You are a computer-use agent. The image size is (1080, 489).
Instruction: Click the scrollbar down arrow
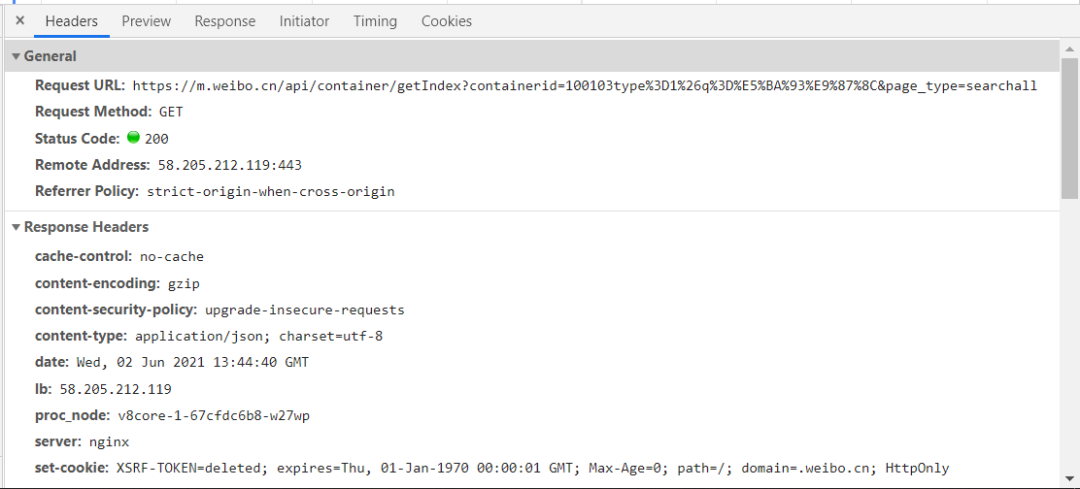tap(1070, 477)
